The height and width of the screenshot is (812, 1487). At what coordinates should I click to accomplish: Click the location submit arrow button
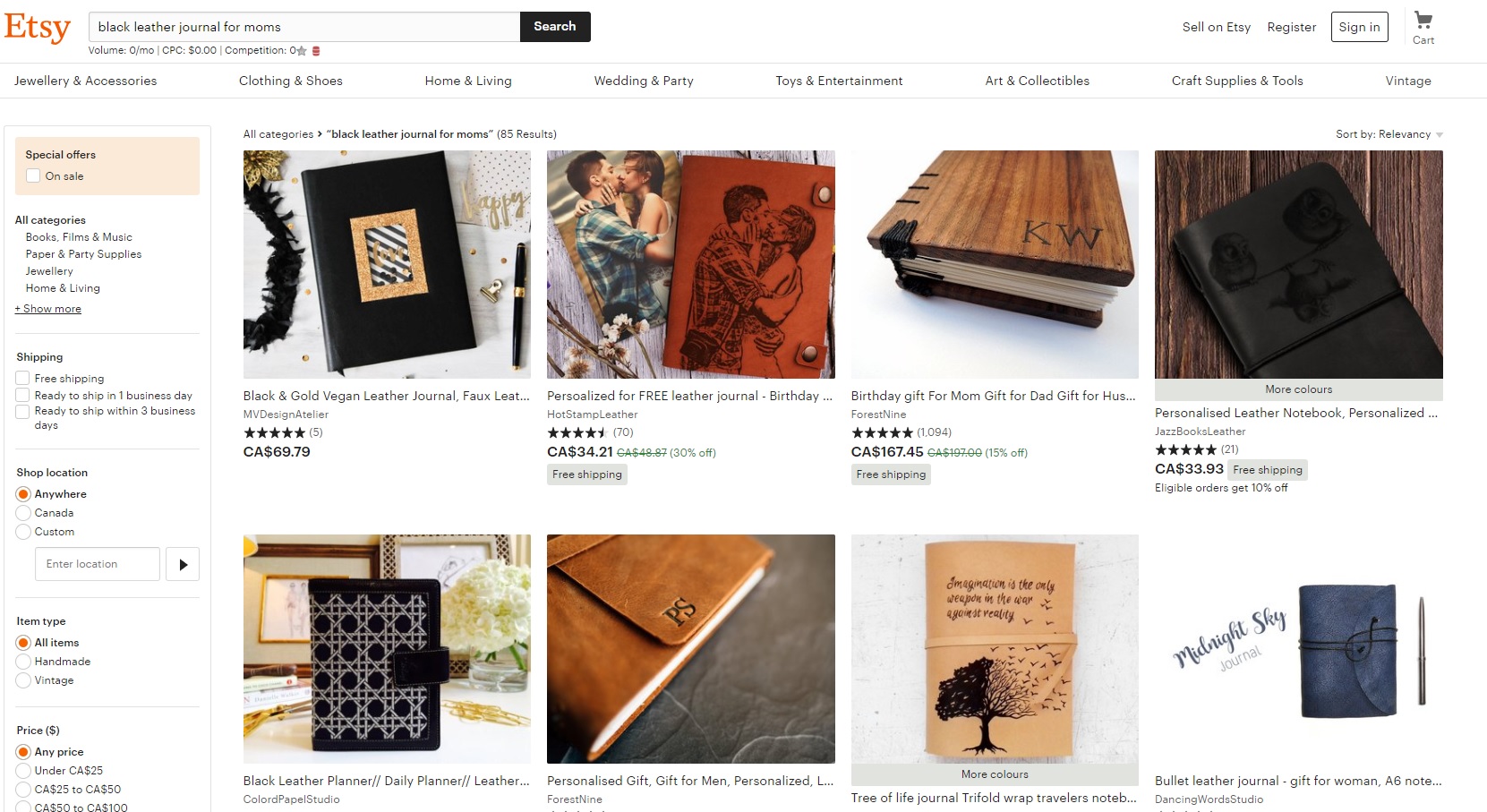click(x=183, y=564)
